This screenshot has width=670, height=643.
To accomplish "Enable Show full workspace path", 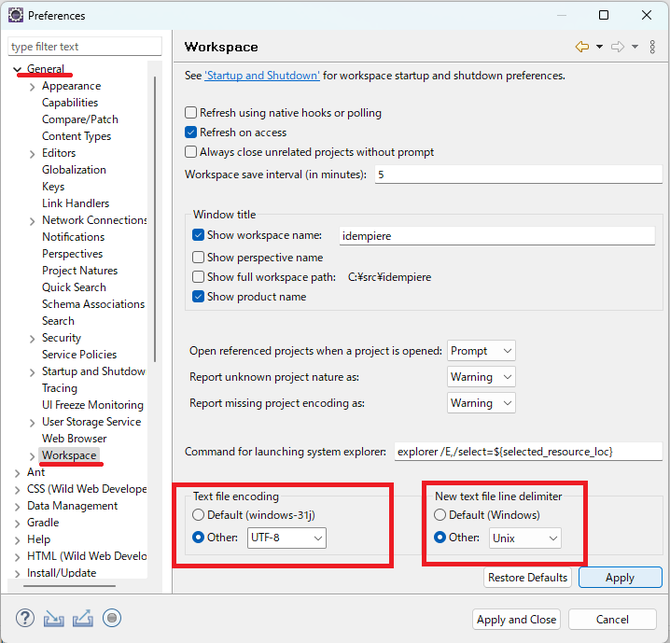I will [x=198, y=276].
